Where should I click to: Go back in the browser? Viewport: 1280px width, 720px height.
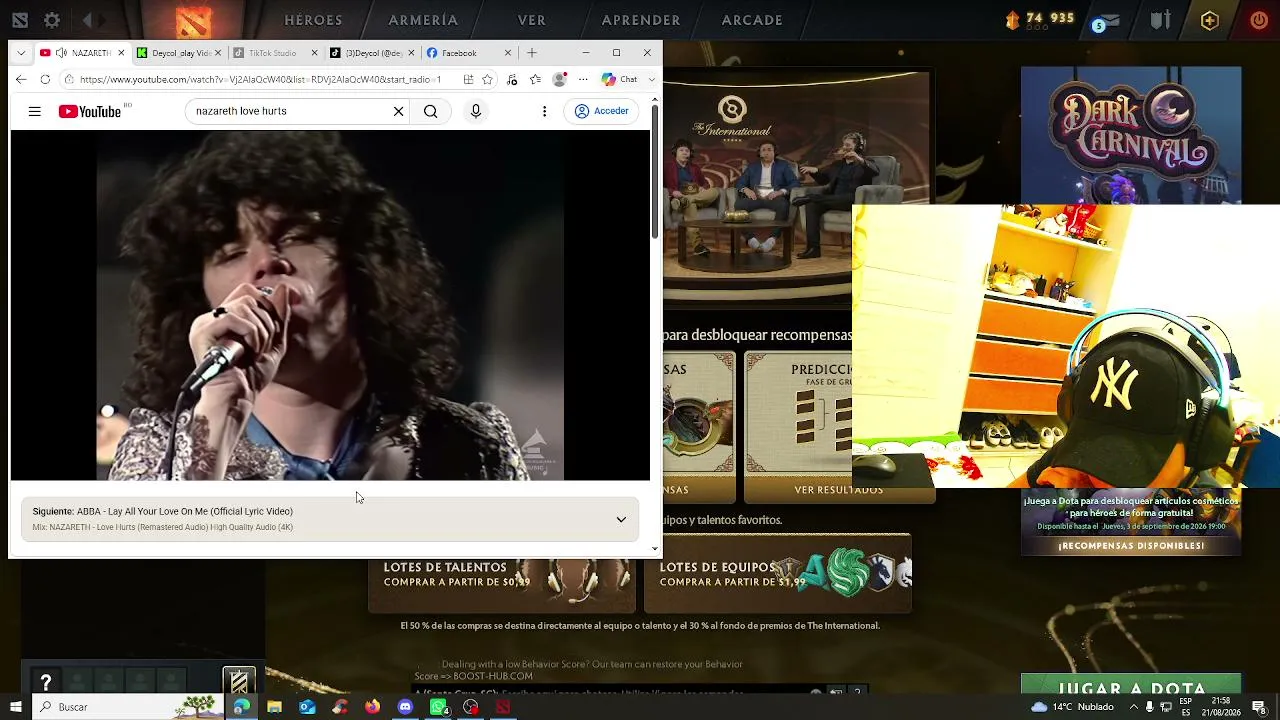pyautogui.click(x=21, y=79)
